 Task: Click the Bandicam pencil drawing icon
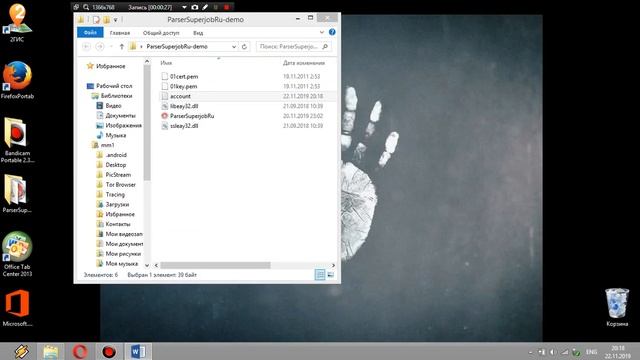tap(205, 7)
